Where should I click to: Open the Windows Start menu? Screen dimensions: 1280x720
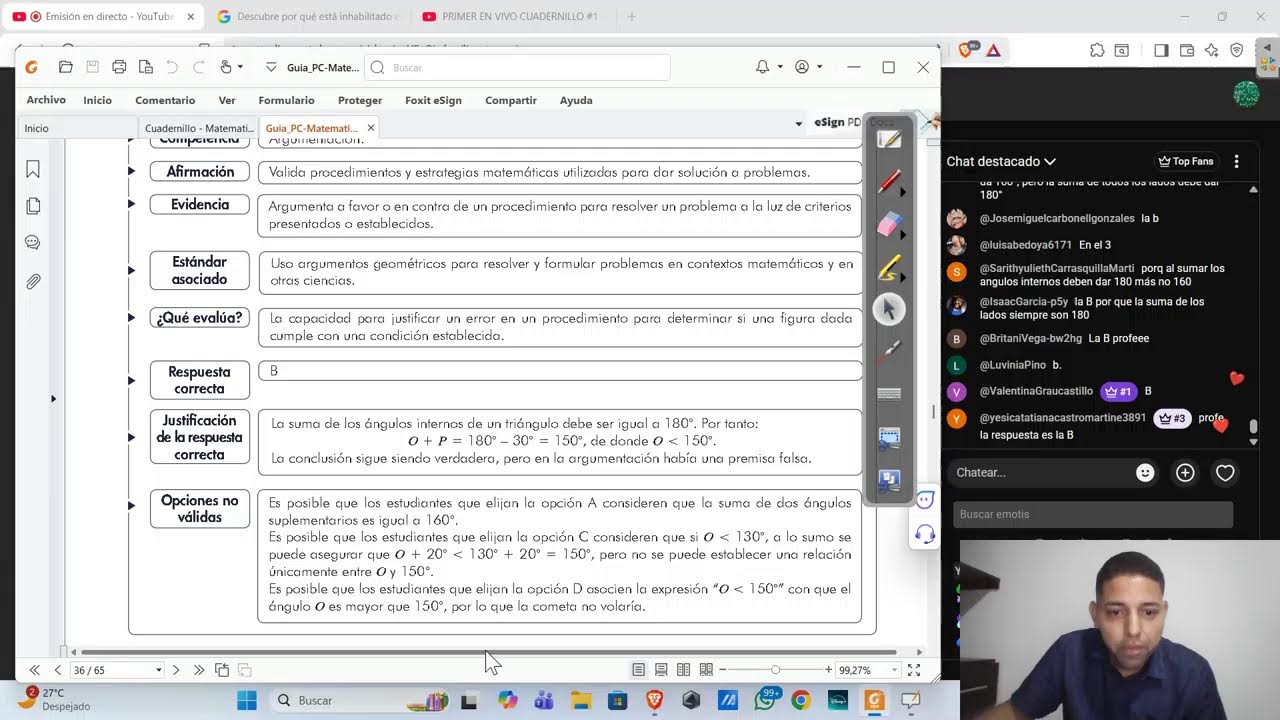tap(247, 700)
